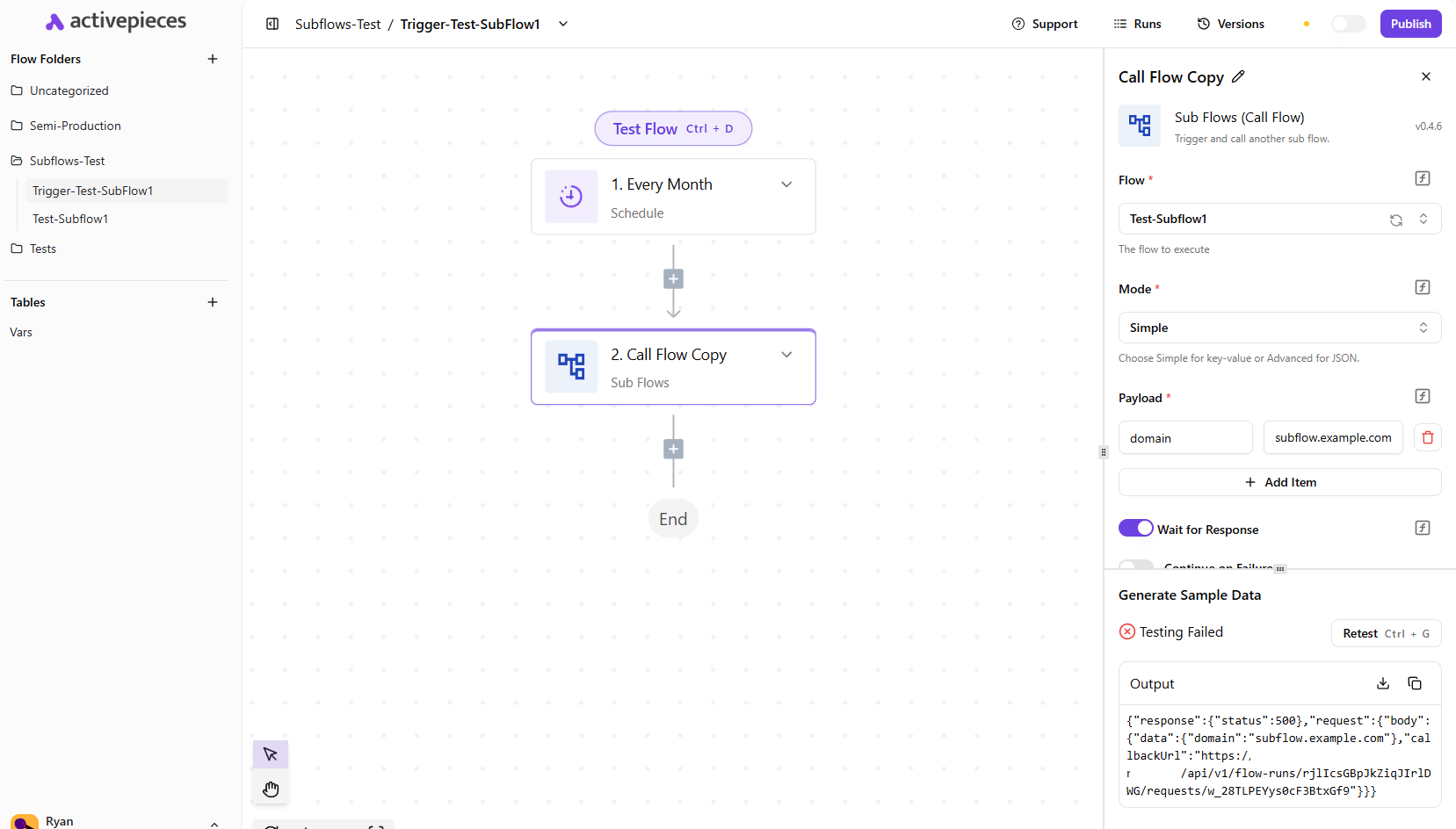1456x829 pixels.
Task: Add new flow folder with plus icon
Action: click(213, 59)
